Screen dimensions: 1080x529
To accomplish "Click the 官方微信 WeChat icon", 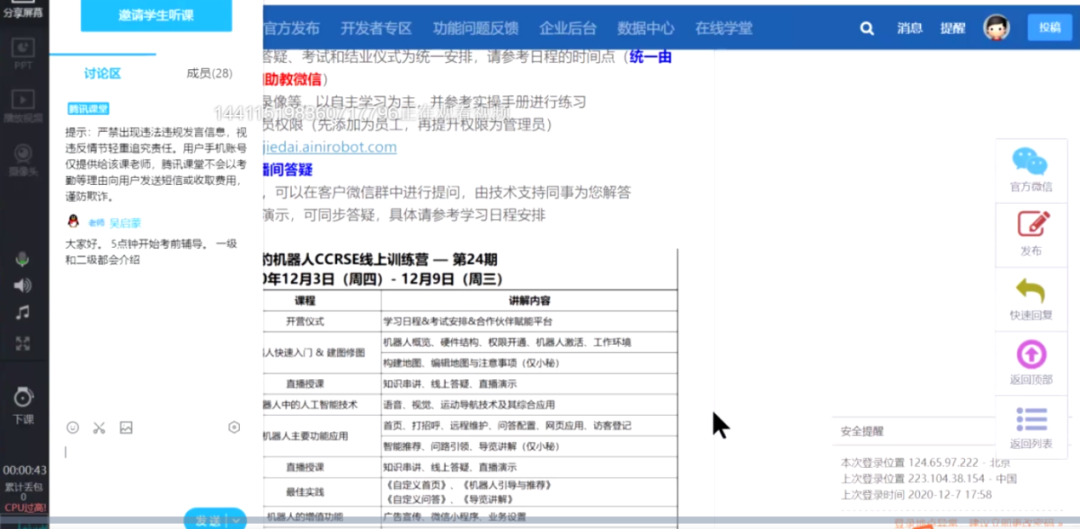I will tap(1031, 170).
